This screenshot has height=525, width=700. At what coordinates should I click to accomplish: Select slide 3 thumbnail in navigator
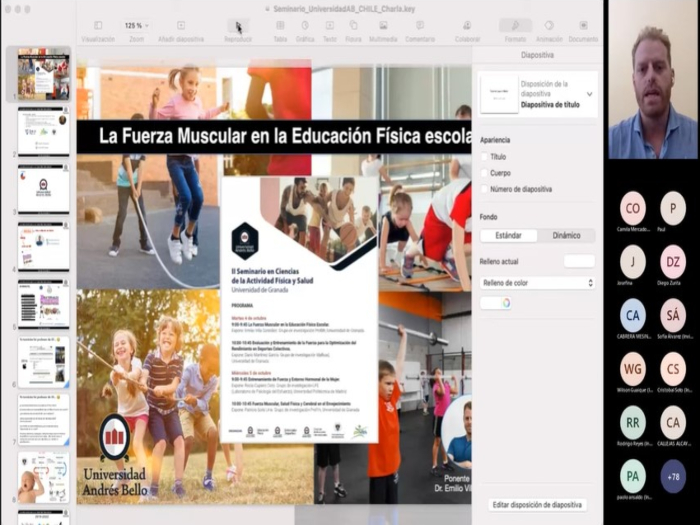pyautogui.click(x=44, y=189)
